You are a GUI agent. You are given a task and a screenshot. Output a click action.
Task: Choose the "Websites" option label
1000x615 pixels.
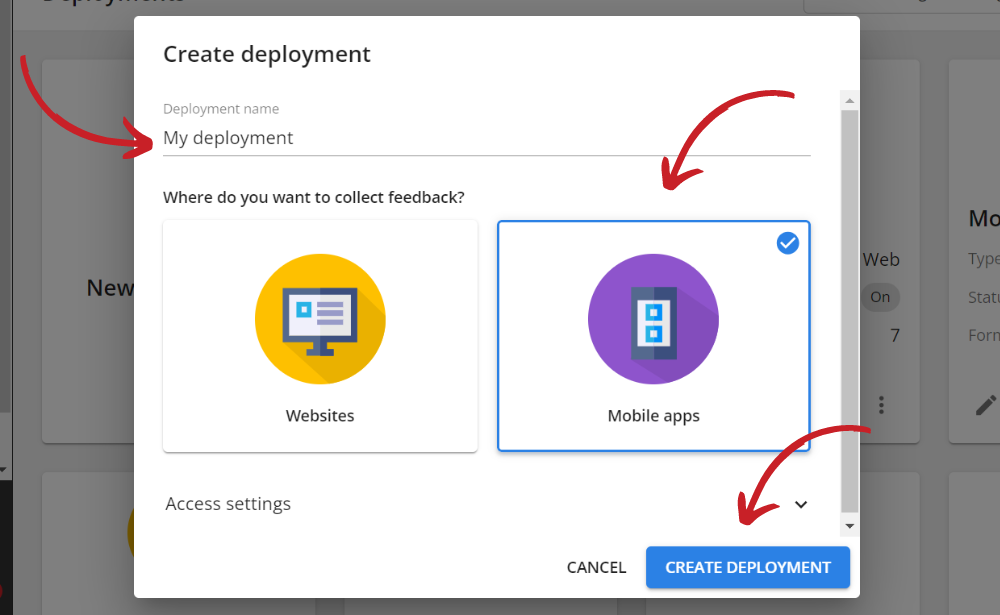click(320, 416)
